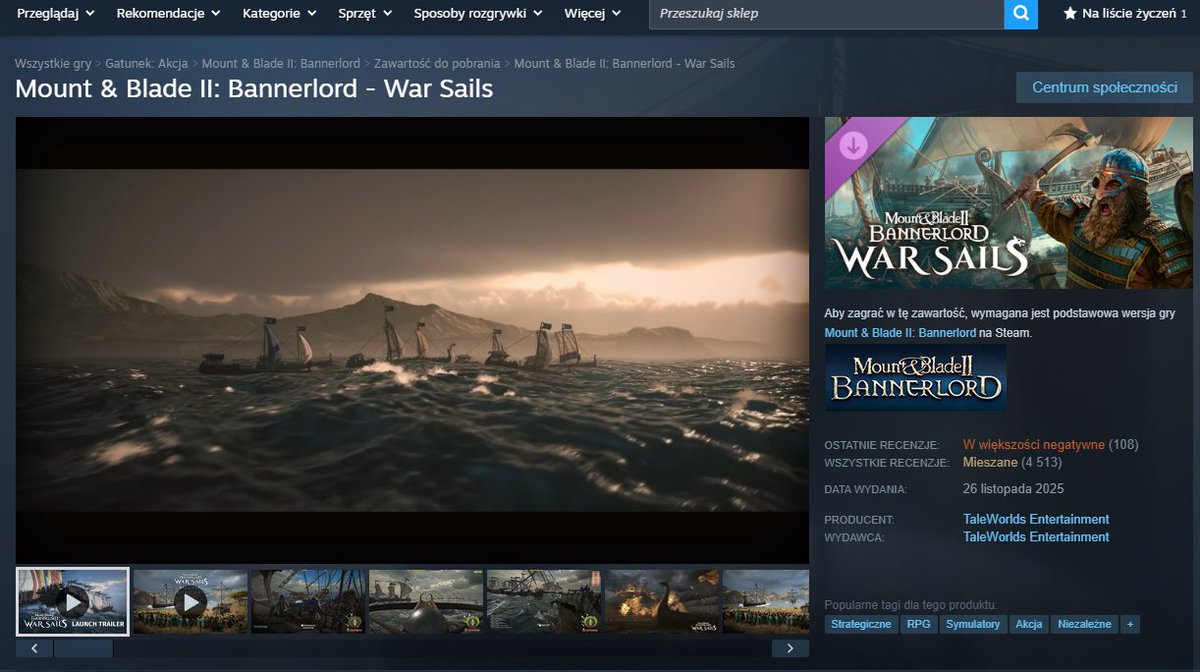The image size is (1200, 672).
Task: Expand the Kategorie menu
Action: pos(279,14)
